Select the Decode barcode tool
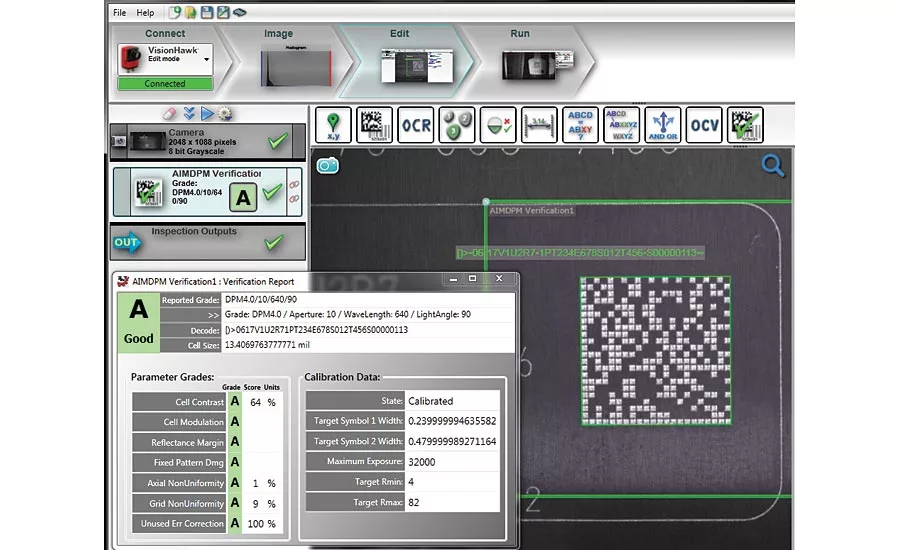The height and width of the screenshot is (550, 900). [x=374, y=125]
